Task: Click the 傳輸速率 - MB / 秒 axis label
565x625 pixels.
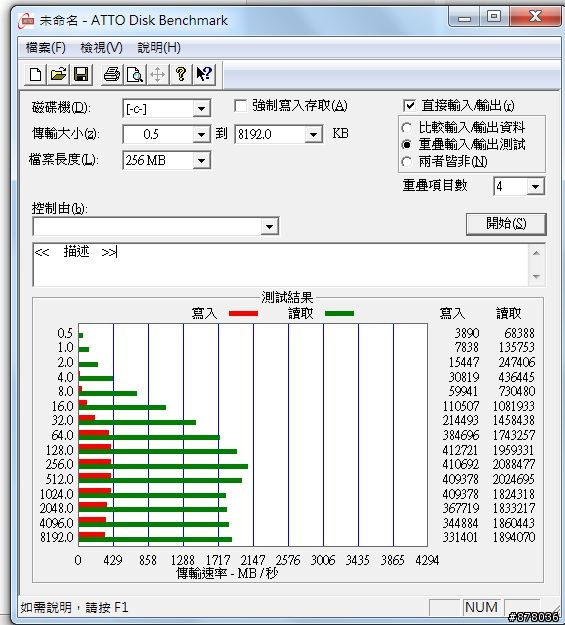Action: click(226, 574)
